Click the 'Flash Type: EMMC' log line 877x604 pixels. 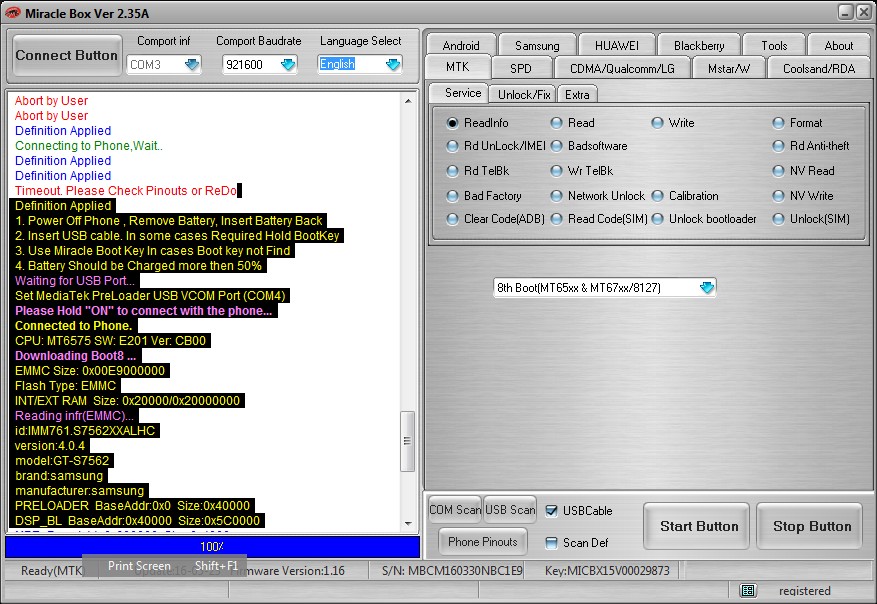pyautogui.click(x=65, y=386)
